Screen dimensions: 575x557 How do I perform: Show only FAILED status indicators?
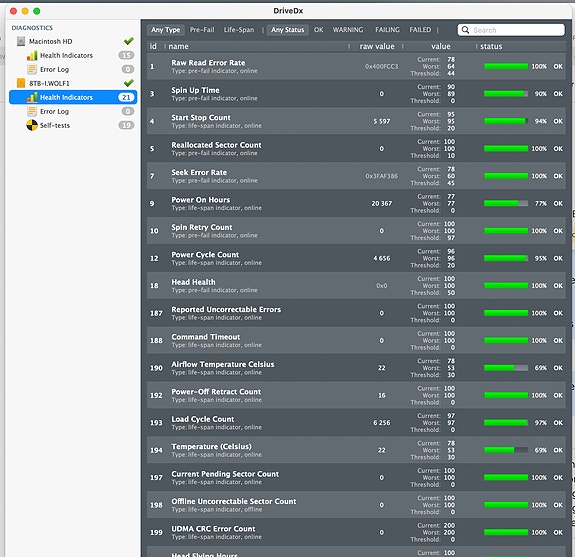coord(420,30)
